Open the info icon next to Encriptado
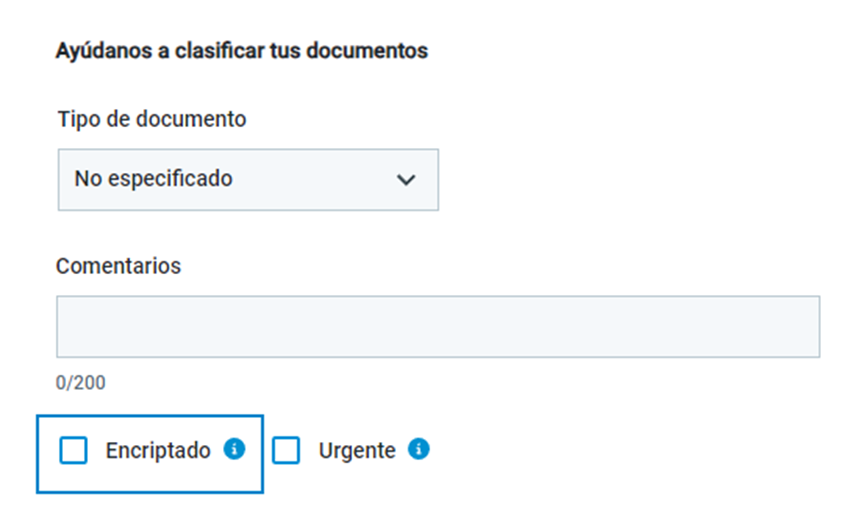The height and width of the screenshot is (530, 847). pyautogui.click(x=234, y=449)
